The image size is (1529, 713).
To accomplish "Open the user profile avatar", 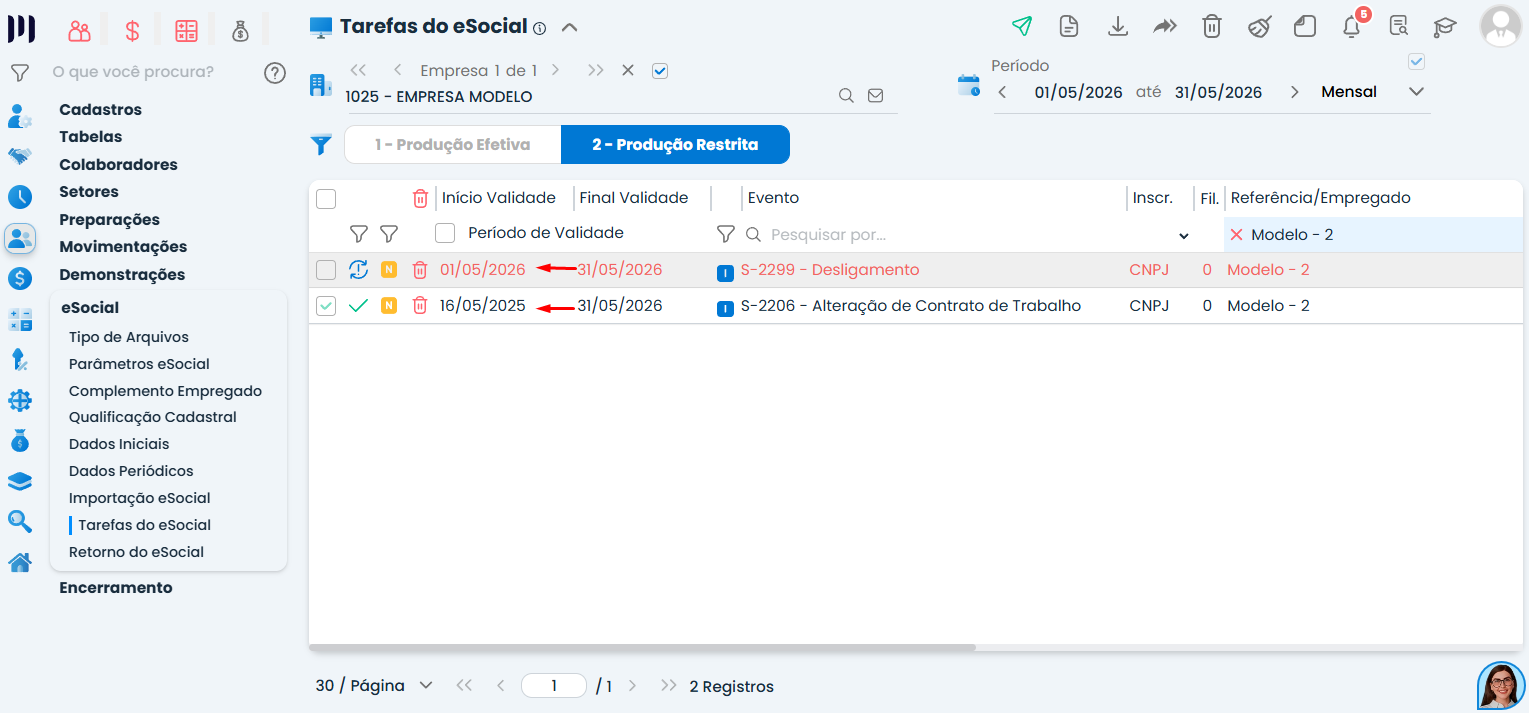I will (x=1500, y=27).
